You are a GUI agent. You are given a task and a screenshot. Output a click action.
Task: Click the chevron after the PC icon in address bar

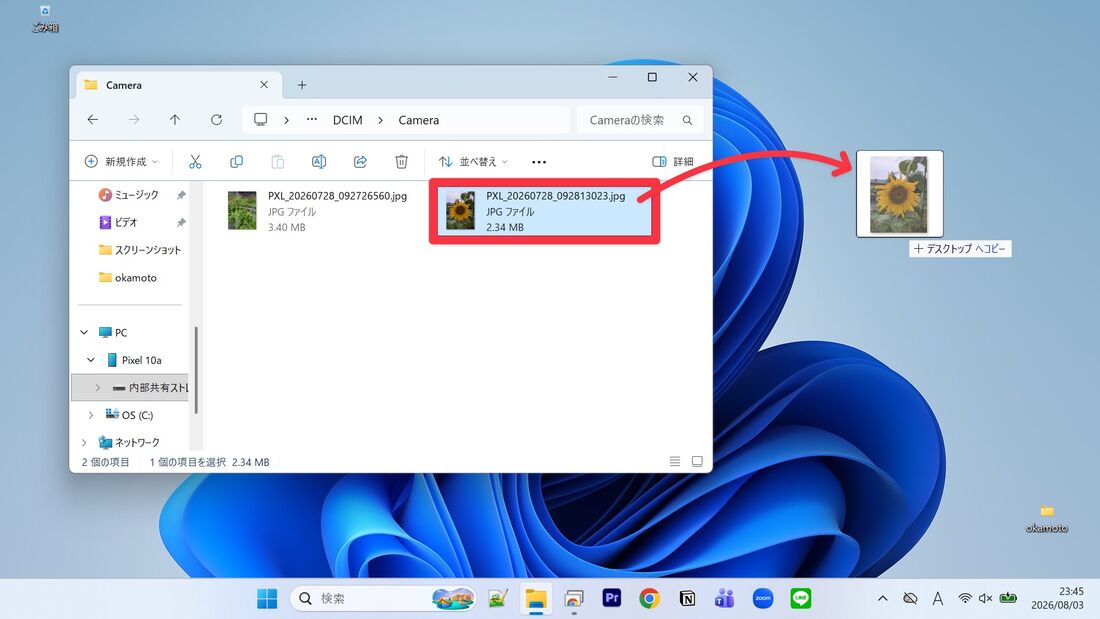pos(286,120)
